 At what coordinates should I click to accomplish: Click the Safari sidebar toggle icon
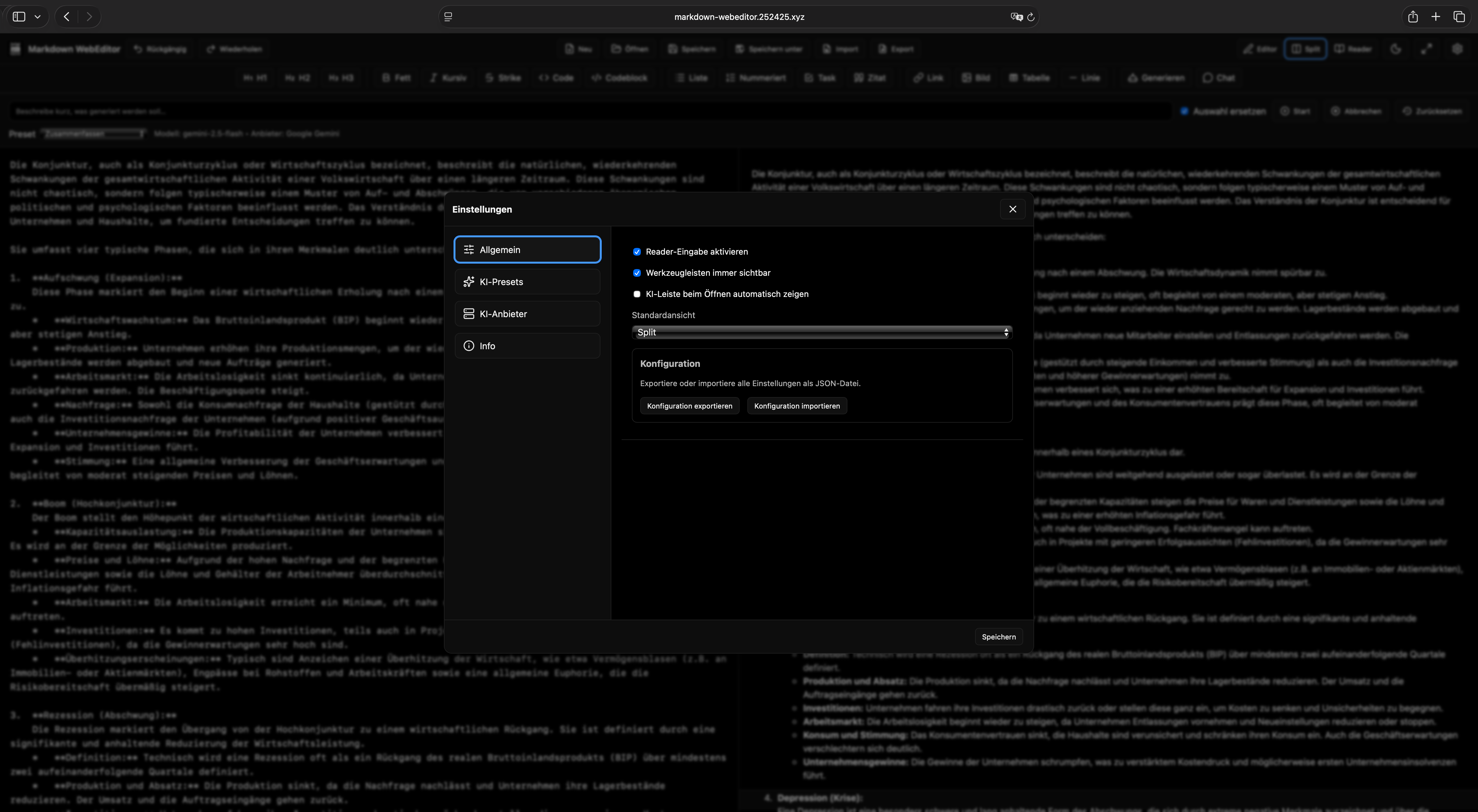click(19, 17)
